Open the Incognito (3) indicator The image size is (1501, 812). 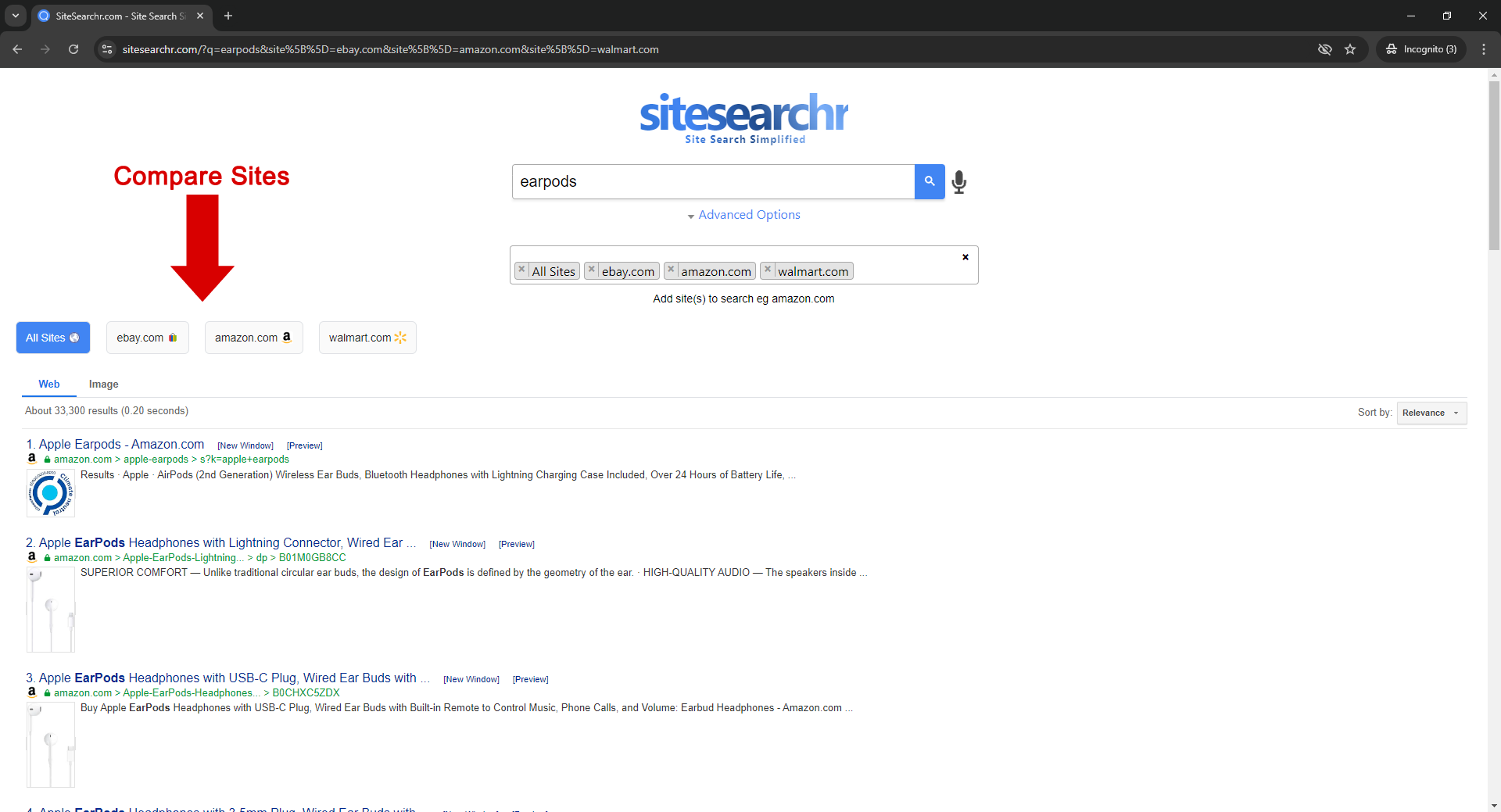coord(1422,49)
